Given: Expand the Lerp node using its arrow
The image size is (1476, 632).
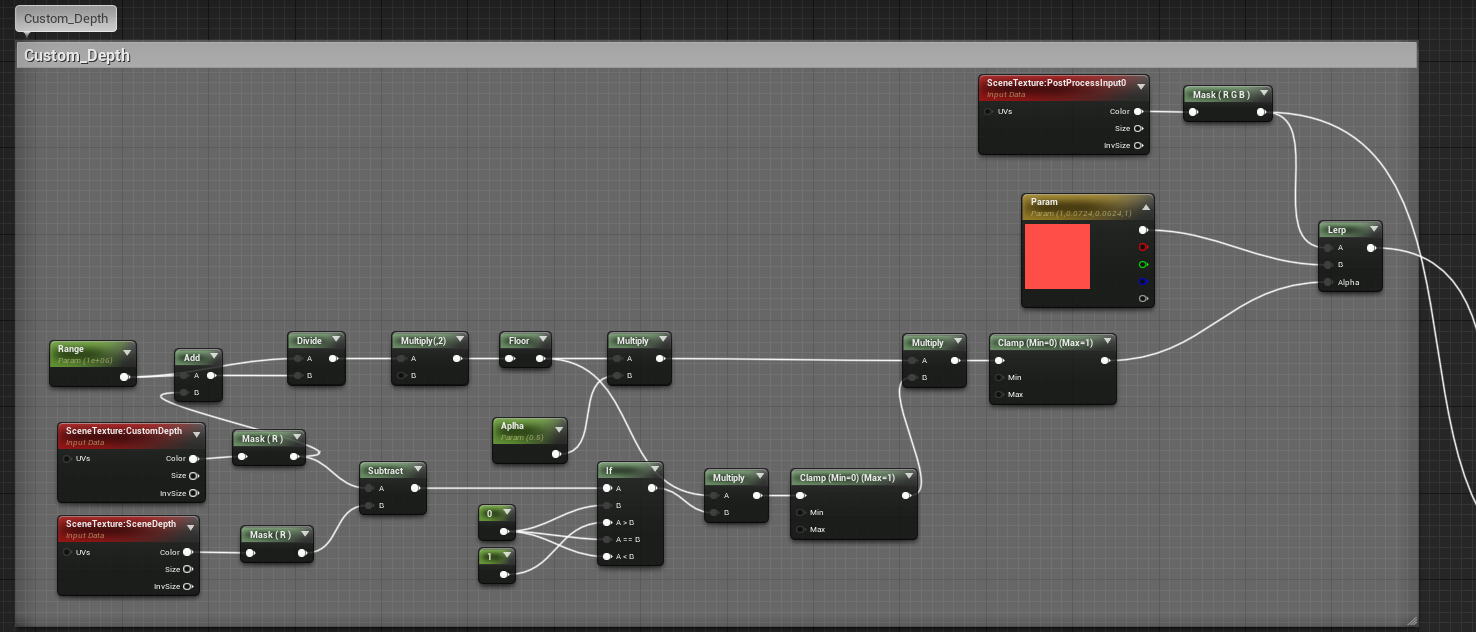Looking at the screenshot, I should [1374, 230].
